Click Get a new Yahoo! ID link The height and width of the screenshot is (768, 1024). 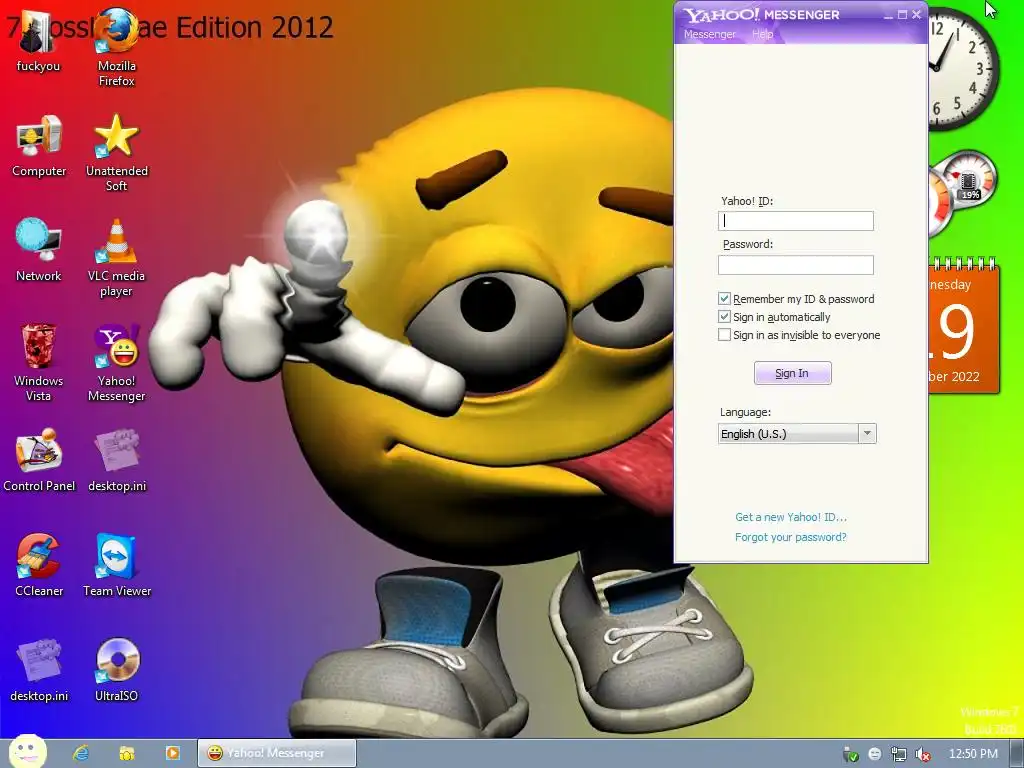pos(791,517)
